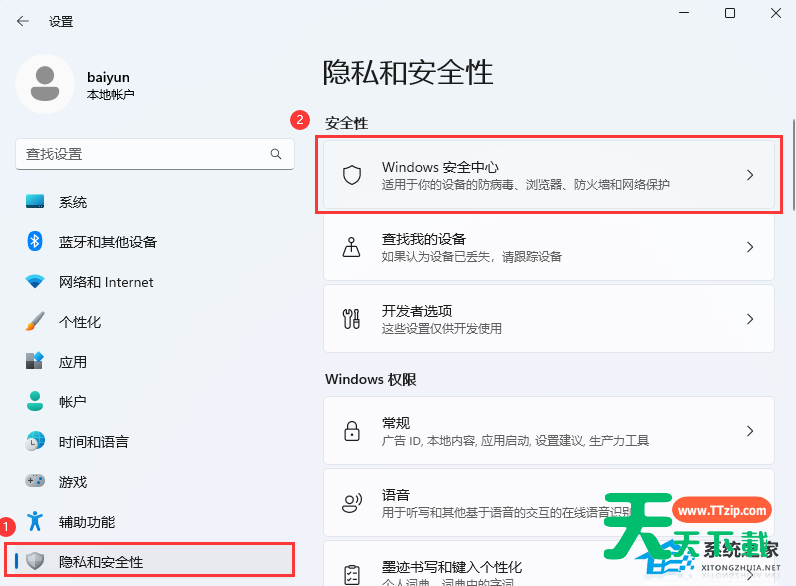Viewport: 796px width, 586px height.
Task: Click the vertical scrollbar on right edge
Action: [x=793, y=166]
